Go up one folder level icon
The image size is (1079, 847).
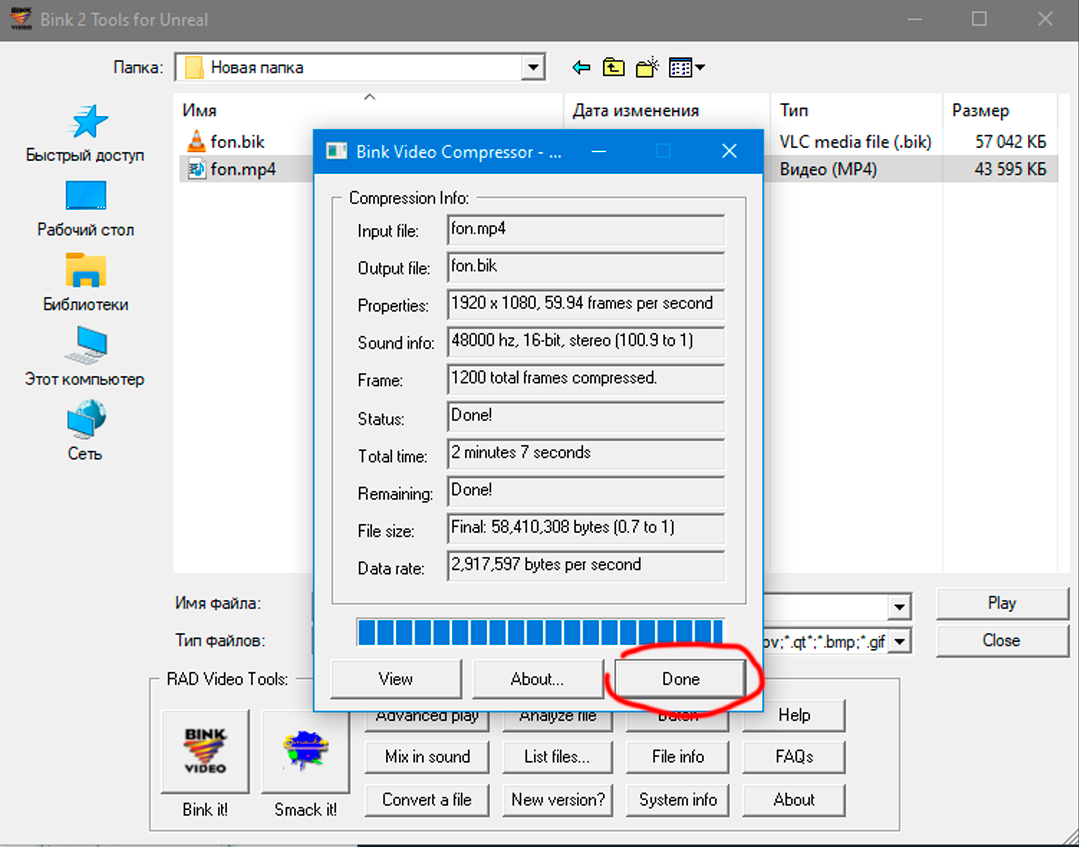point(613,67)
